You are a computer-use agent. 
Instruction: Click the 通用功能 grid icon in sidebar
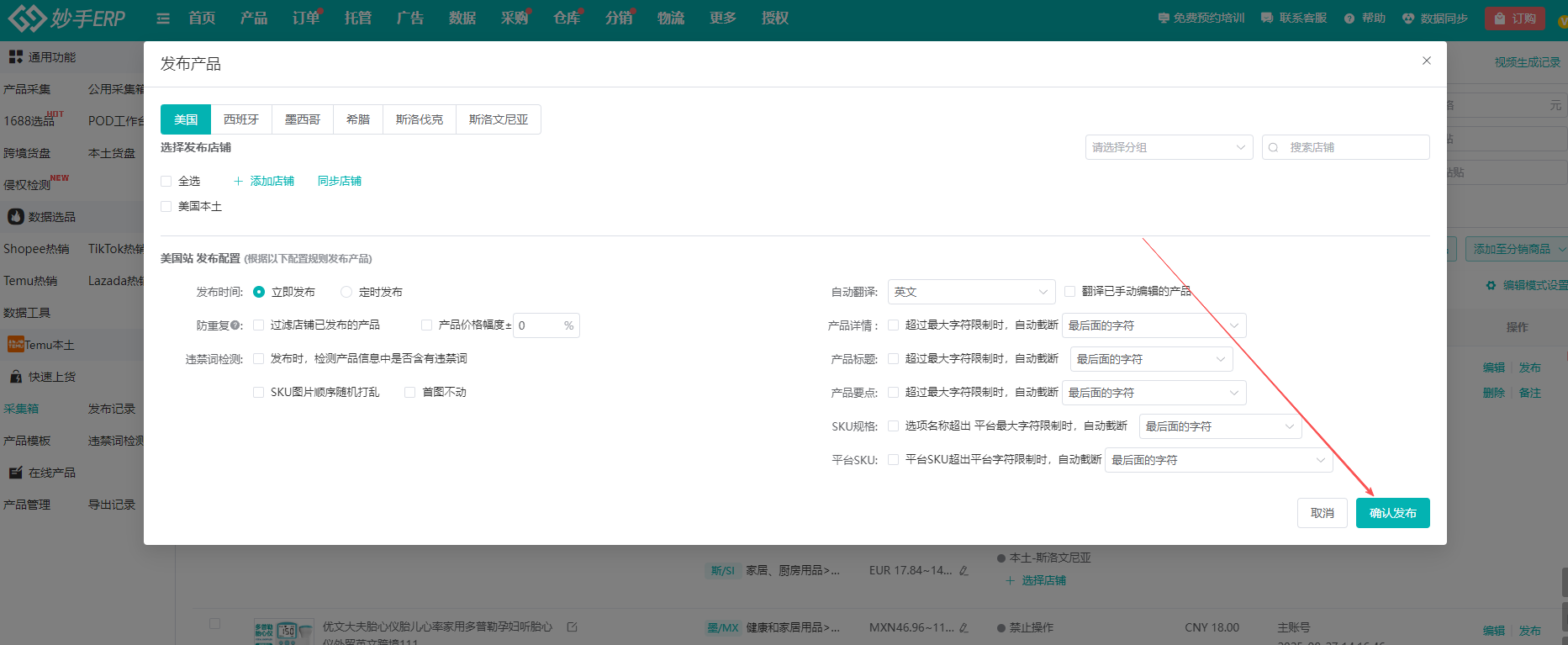(x=16, y=56)
